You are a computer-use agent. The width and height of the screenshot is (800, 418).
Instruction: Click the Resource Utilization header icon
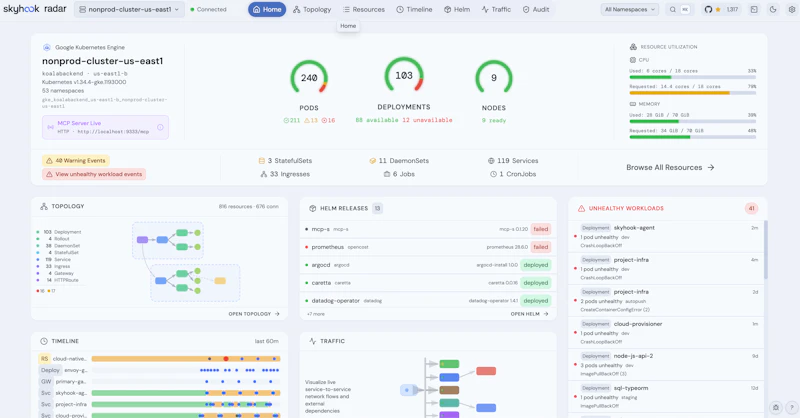click(x=633, y=46)
